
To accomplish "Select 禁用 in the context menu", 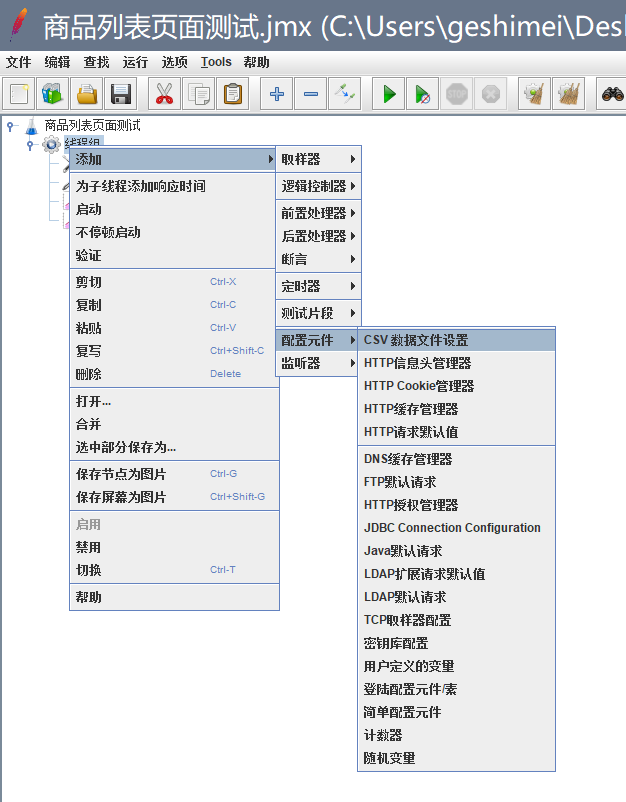I will coord(174,547).
